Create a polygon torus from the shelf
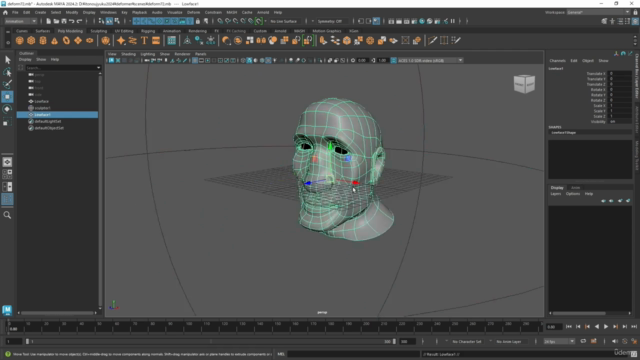The width and height of the screenshot is (640, 360). pyautogui.click(x=66, y=40)
